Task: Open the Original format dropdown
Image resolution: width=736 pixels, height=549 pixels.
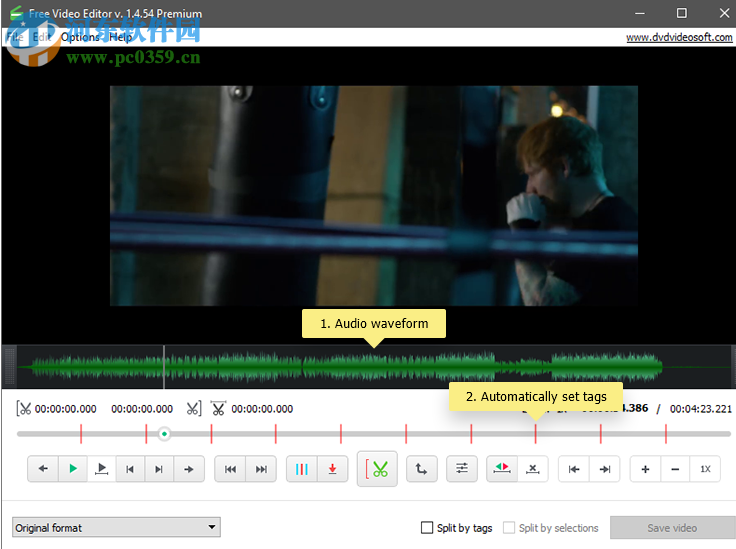Action: click(x=116, y=527)
